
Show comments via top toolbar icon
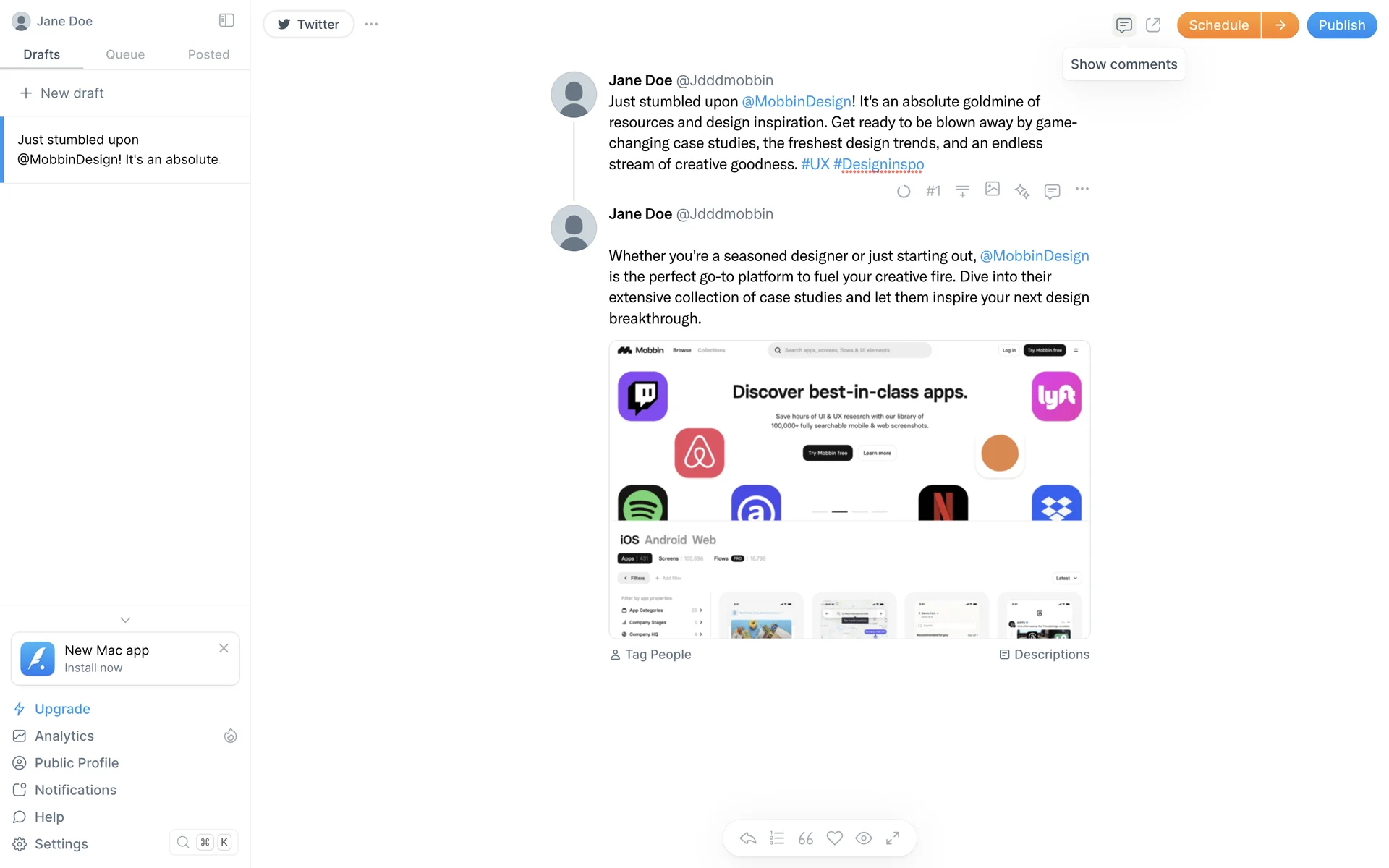(x=1123, y=25)
